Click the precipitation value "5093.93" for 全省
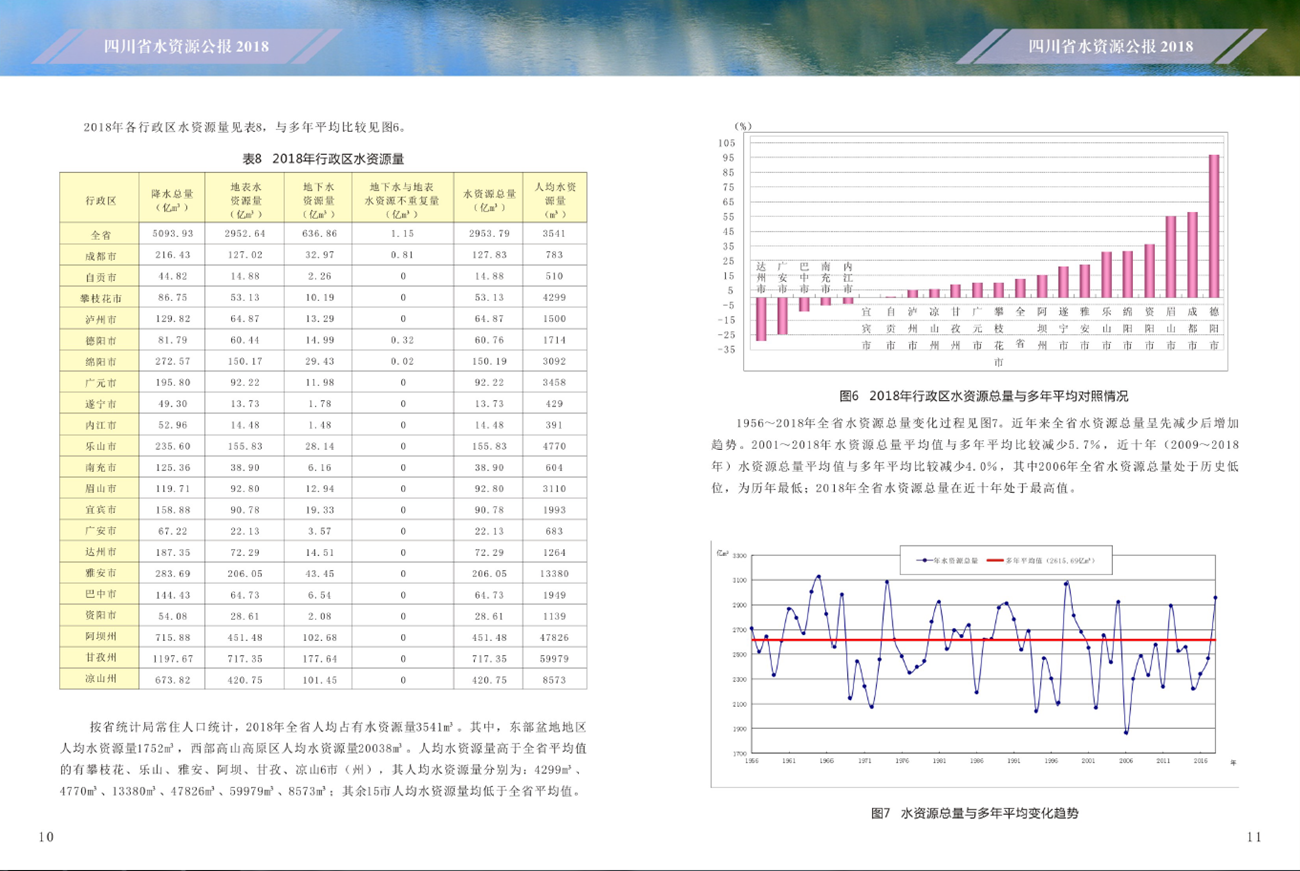The height and width of the screenshot is (871, 1300). 172,234
